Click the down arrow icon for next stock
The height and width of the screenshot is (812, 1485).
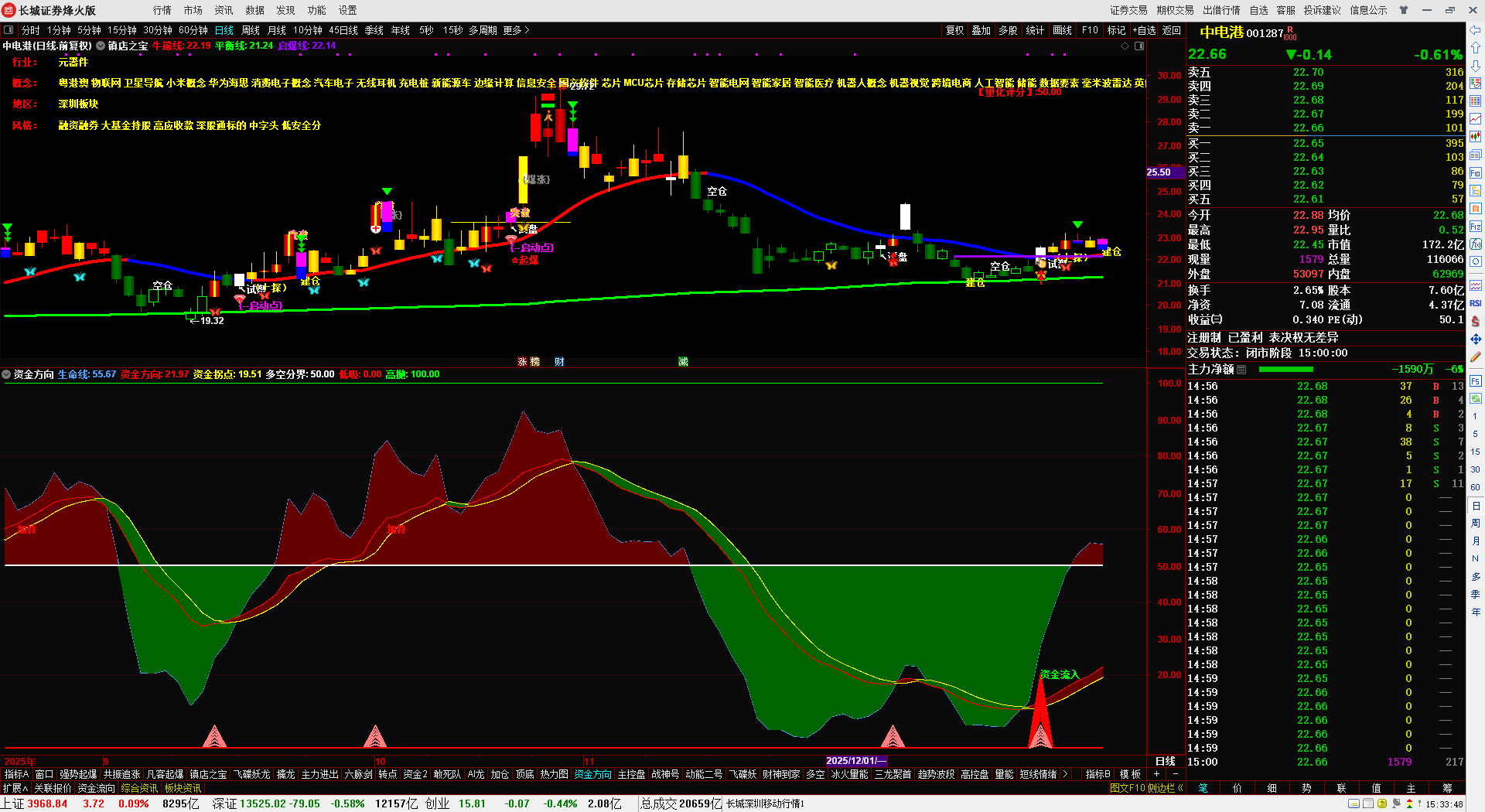click(1476, 66)
